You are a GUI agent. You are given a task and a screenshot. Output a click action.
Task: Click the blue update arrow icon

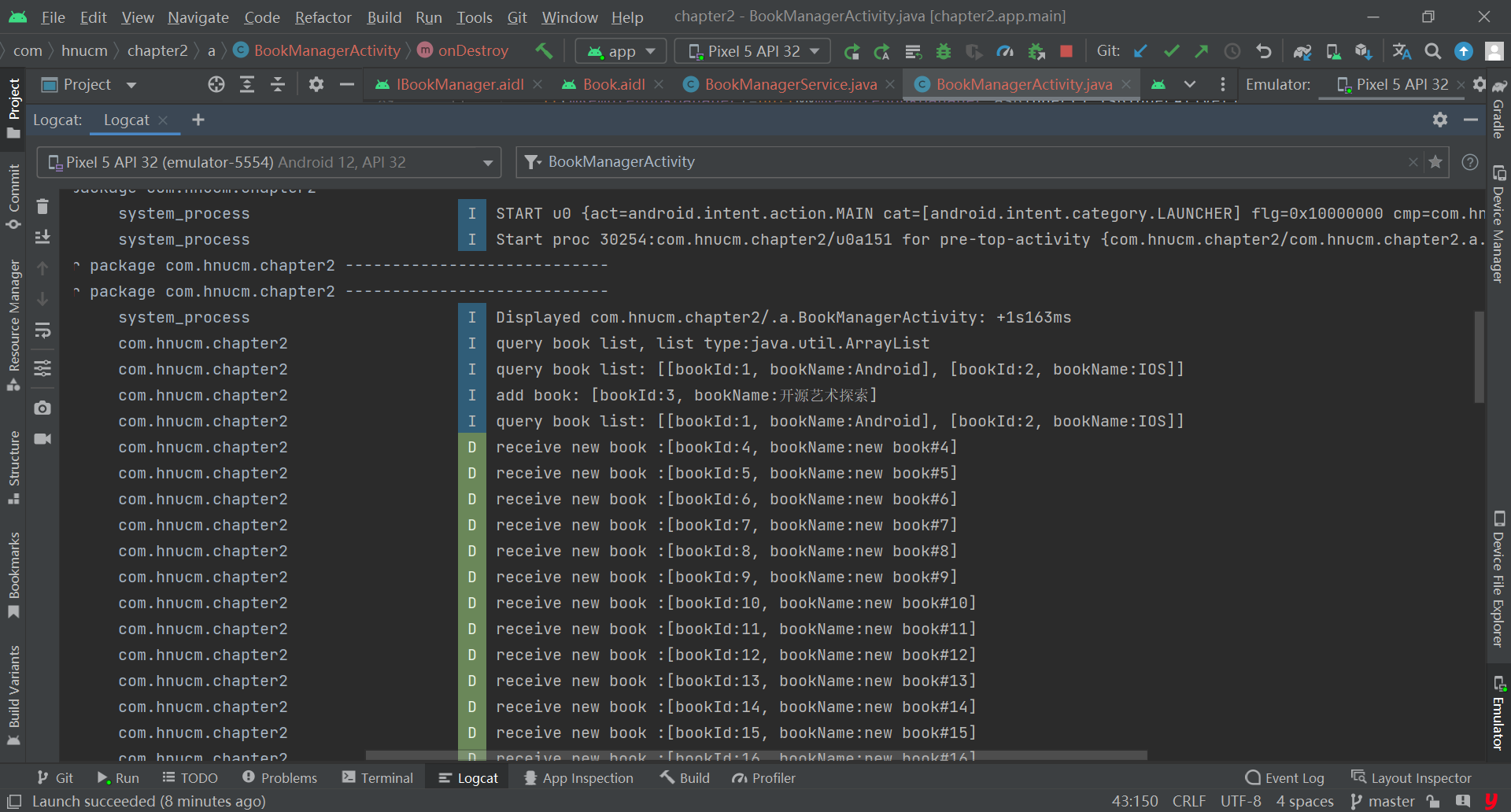pos(1464,51)
